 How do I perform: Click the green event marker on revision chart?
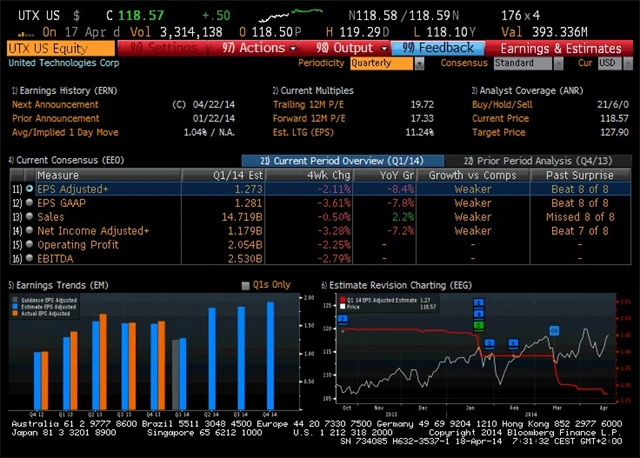coord(479,324)
